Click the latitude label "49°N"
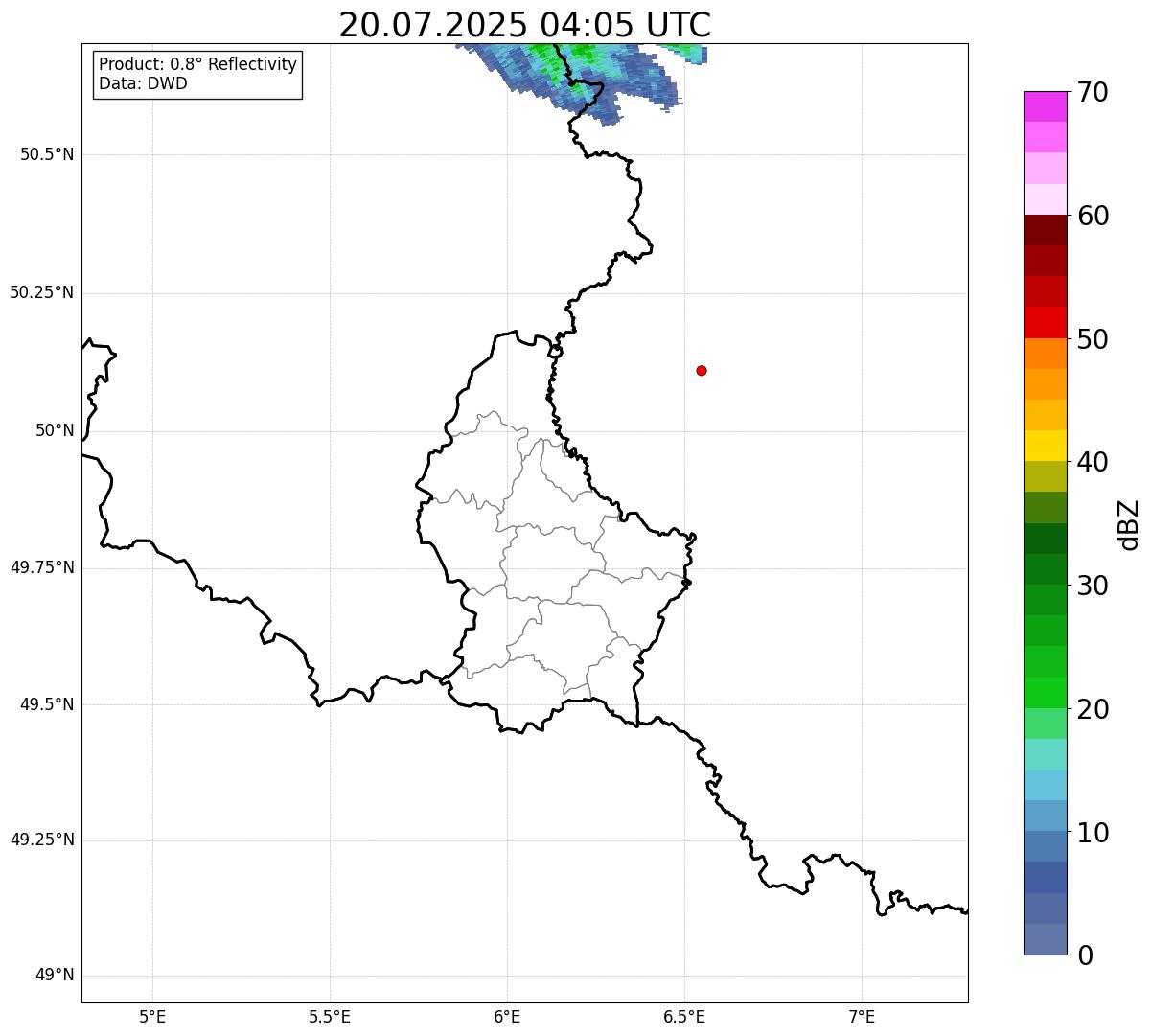 coord(55,975)
